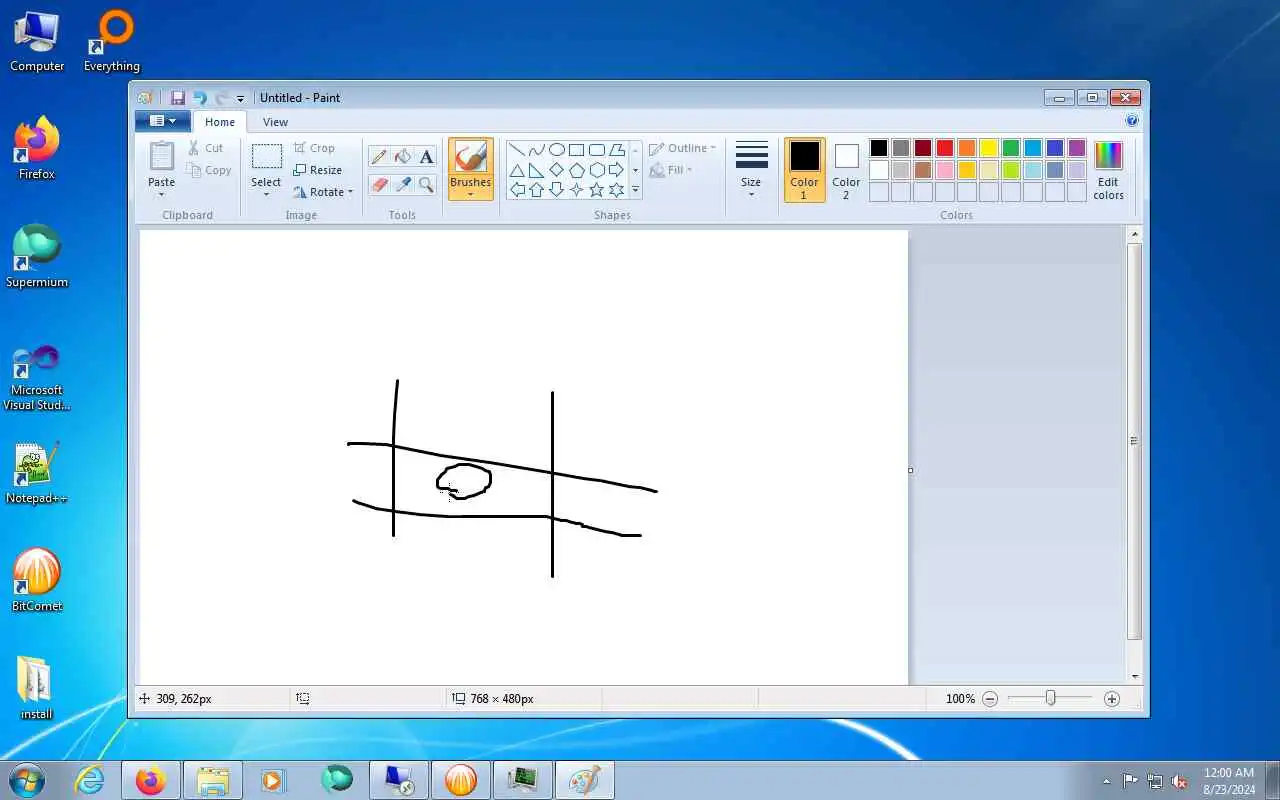Image resolution: width=1280 pixels, height=800 pixels.
Task: Click zoom out minus button
Action: (990, 699)
